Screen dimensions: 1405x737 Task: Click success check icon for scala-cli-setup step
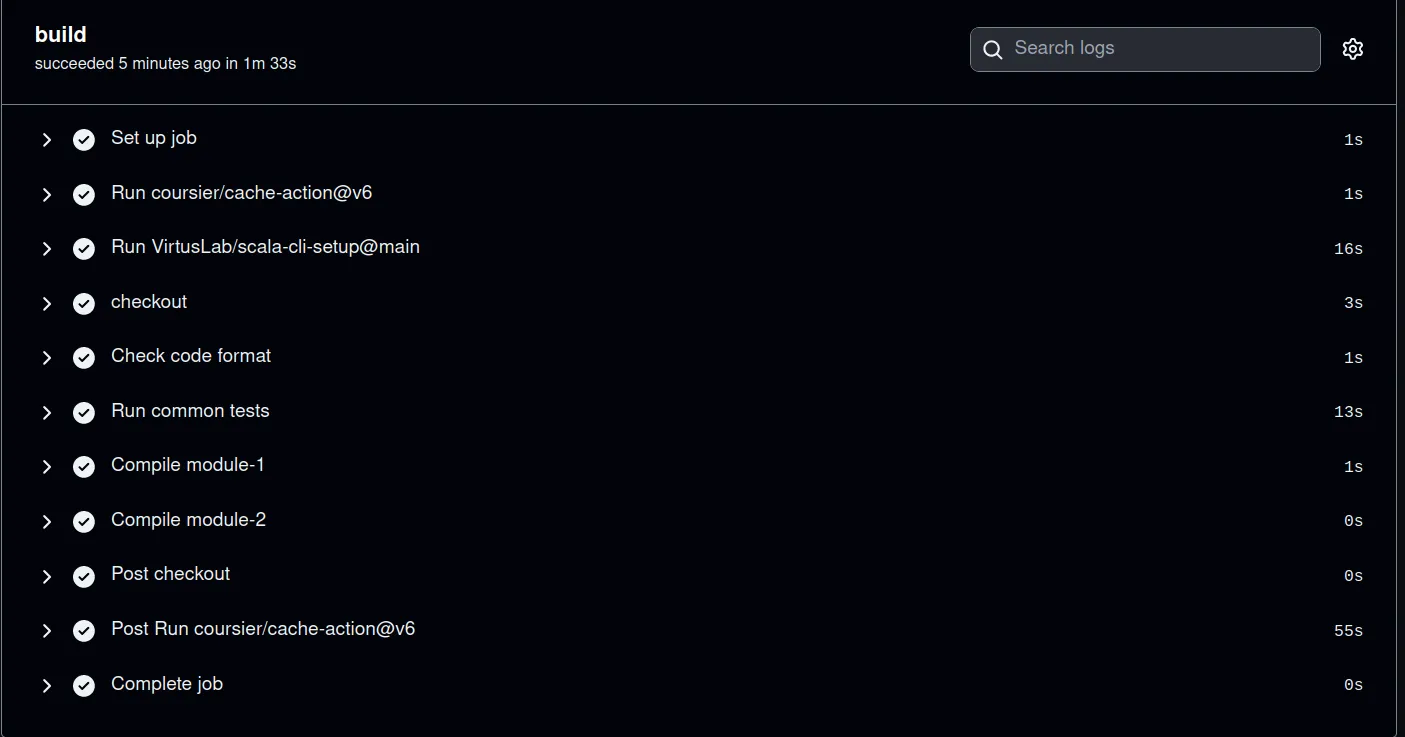[x=84, y=249]
